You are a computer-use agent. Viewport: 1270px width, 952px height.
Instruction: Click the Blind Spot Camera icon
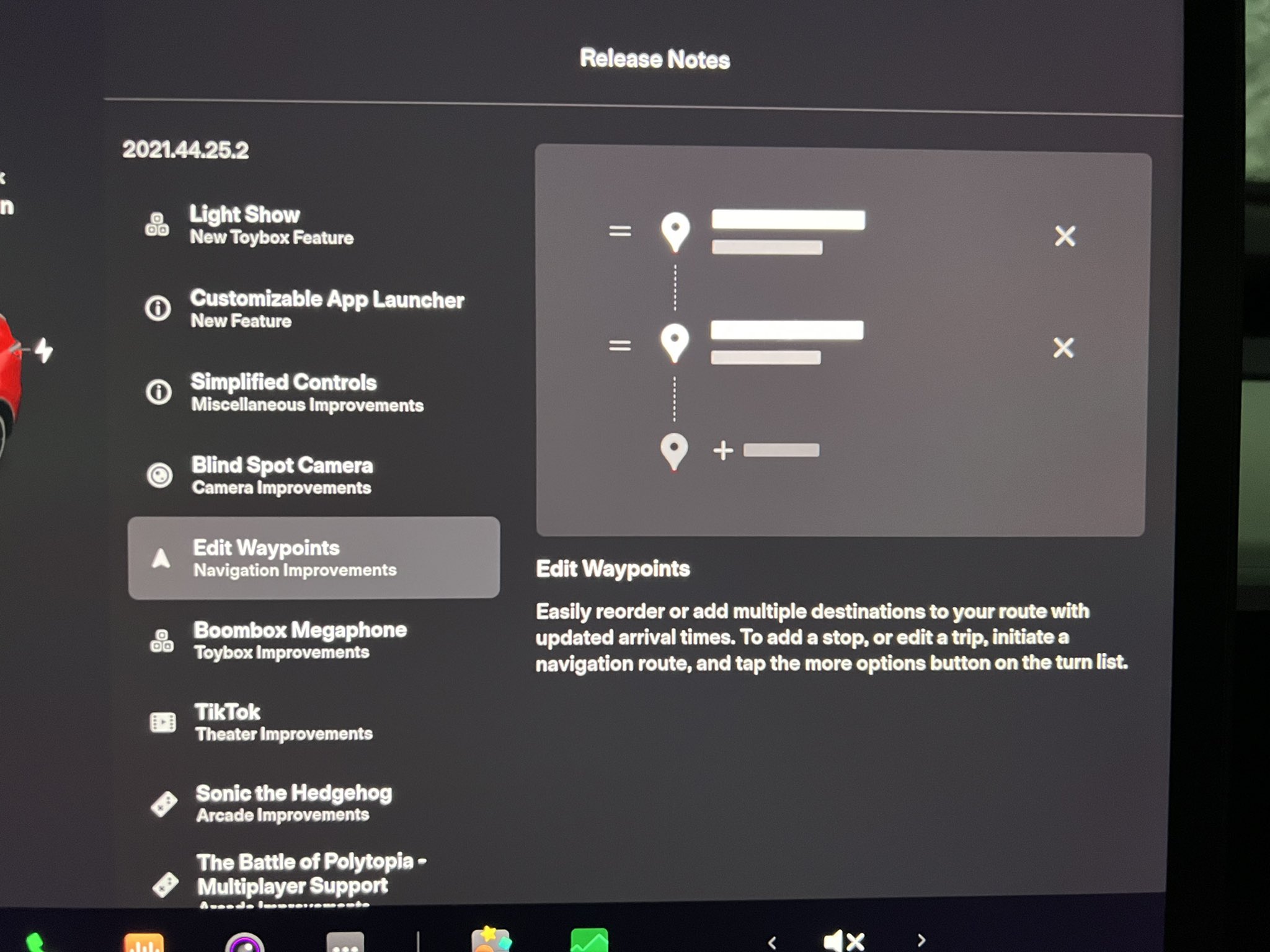(160, 475)
